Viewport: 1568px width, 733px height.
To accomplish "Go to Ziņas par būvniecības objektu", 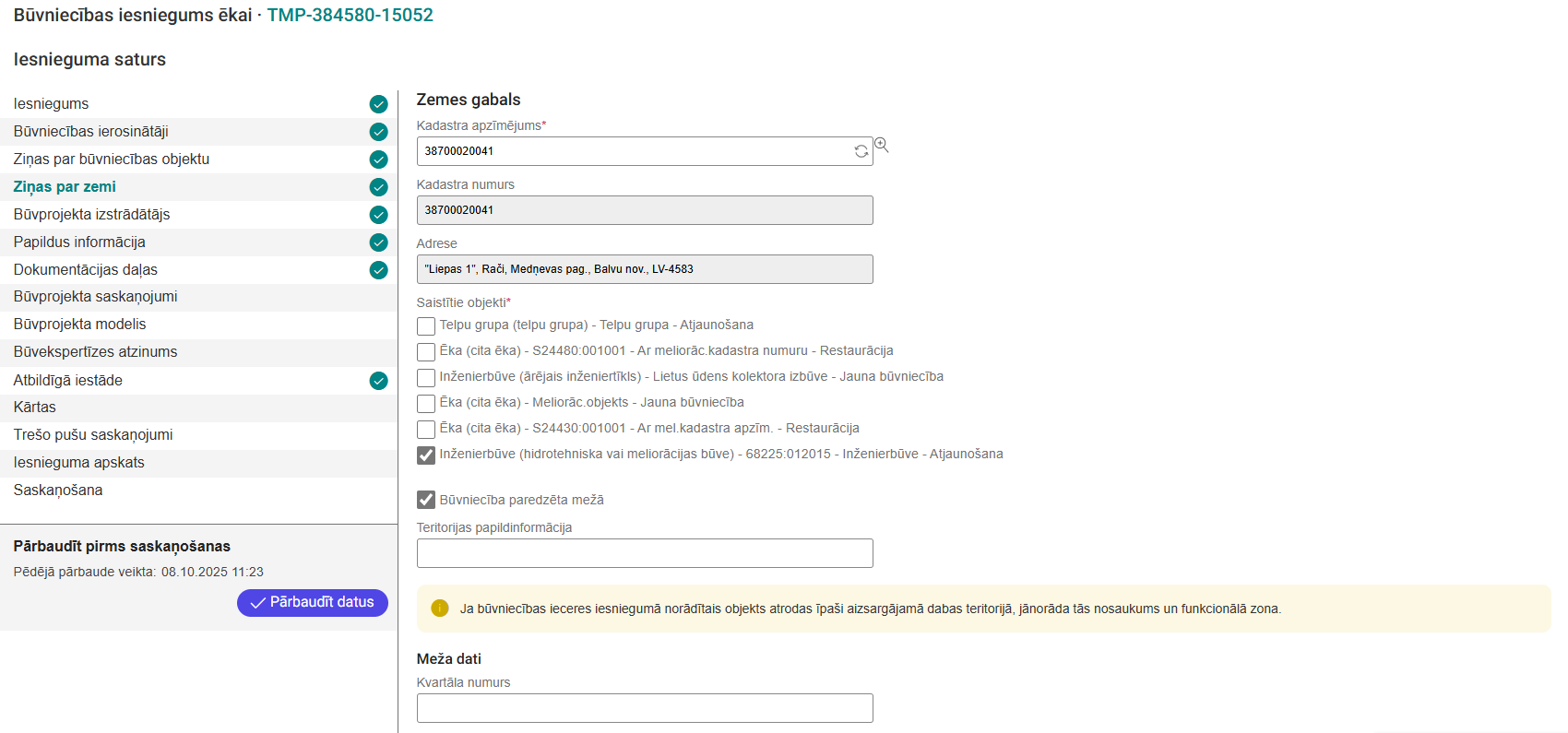I will pos(112,160).
